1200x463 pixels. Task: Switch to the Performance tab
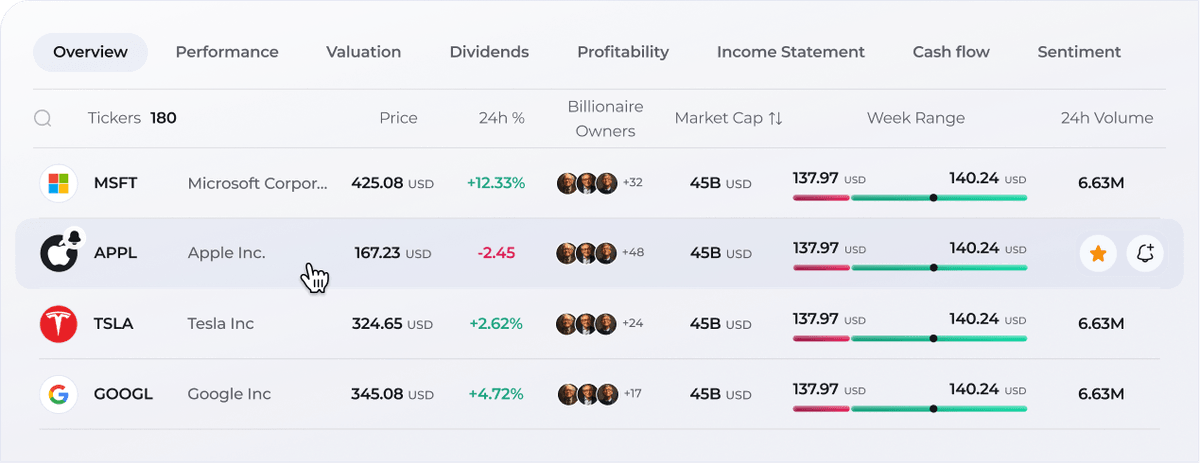(x=227, y=52)
